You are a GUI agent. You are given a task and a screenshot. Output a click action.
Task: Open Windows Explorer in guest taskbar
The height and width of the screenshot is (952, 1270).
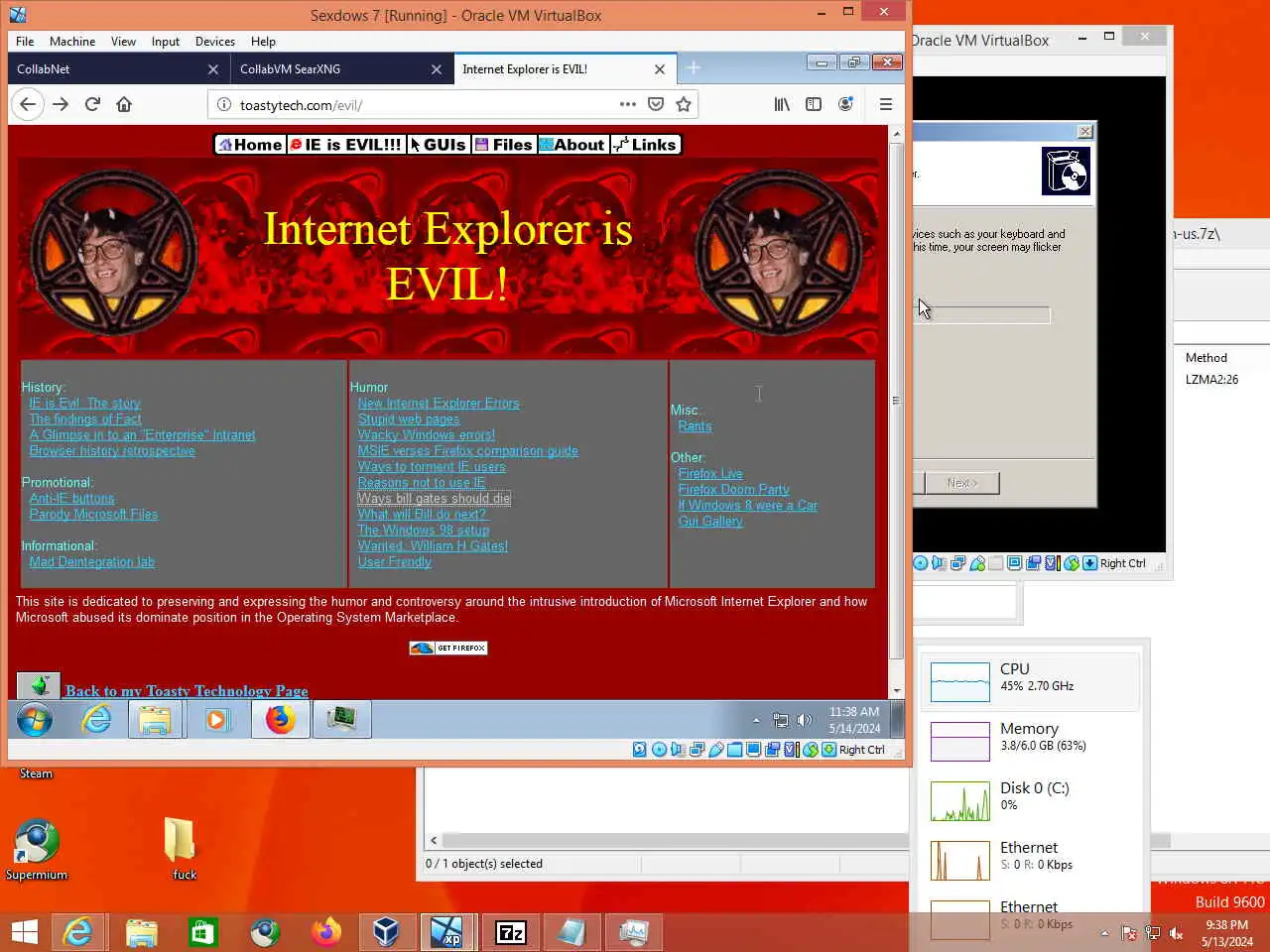155,719
